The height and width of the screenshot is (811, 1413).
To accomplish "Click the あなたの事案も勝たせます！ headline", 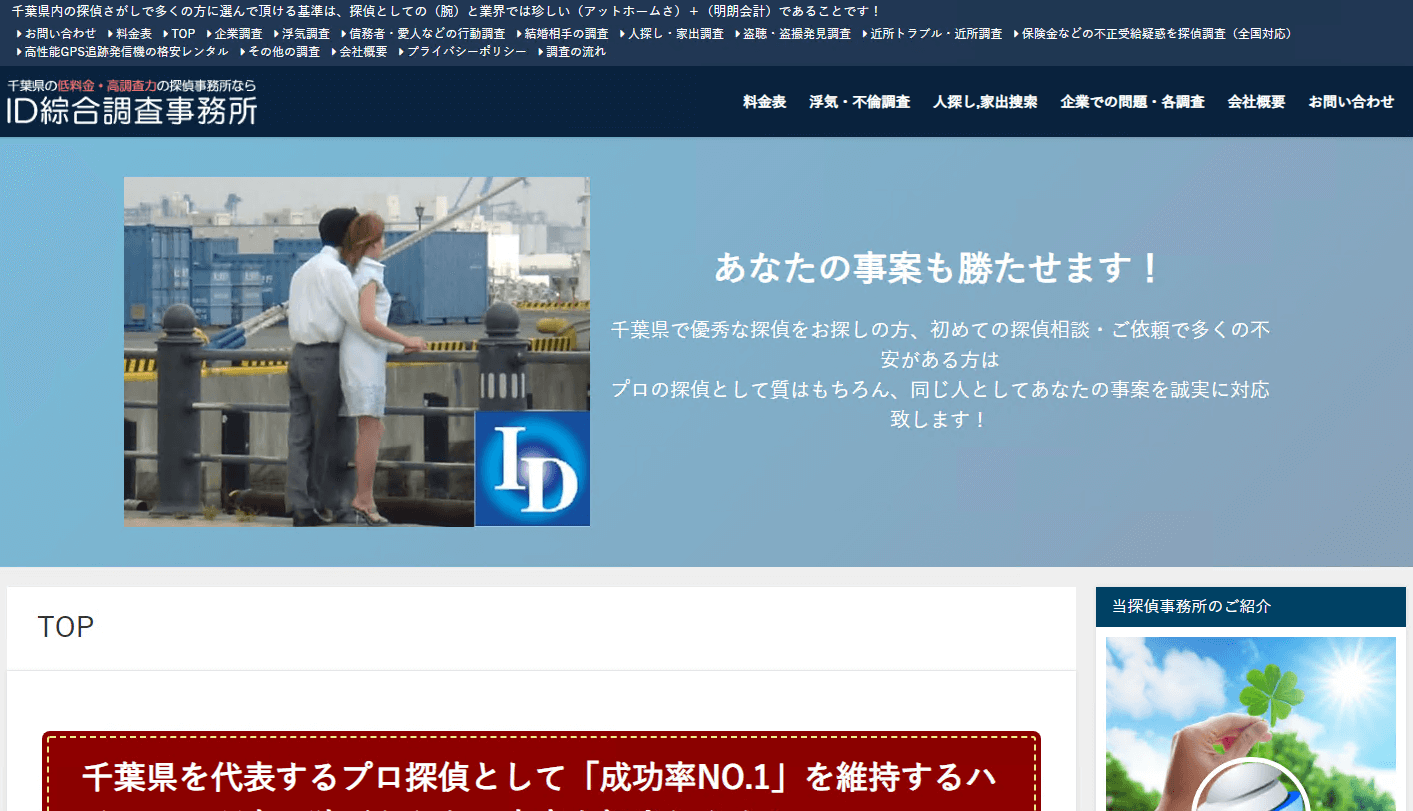I will (940, 268).
